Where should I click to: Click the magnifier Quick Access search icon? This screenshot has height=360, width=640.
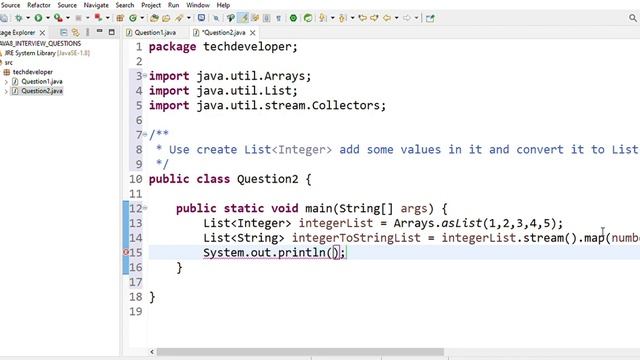[x=633, y=18]
